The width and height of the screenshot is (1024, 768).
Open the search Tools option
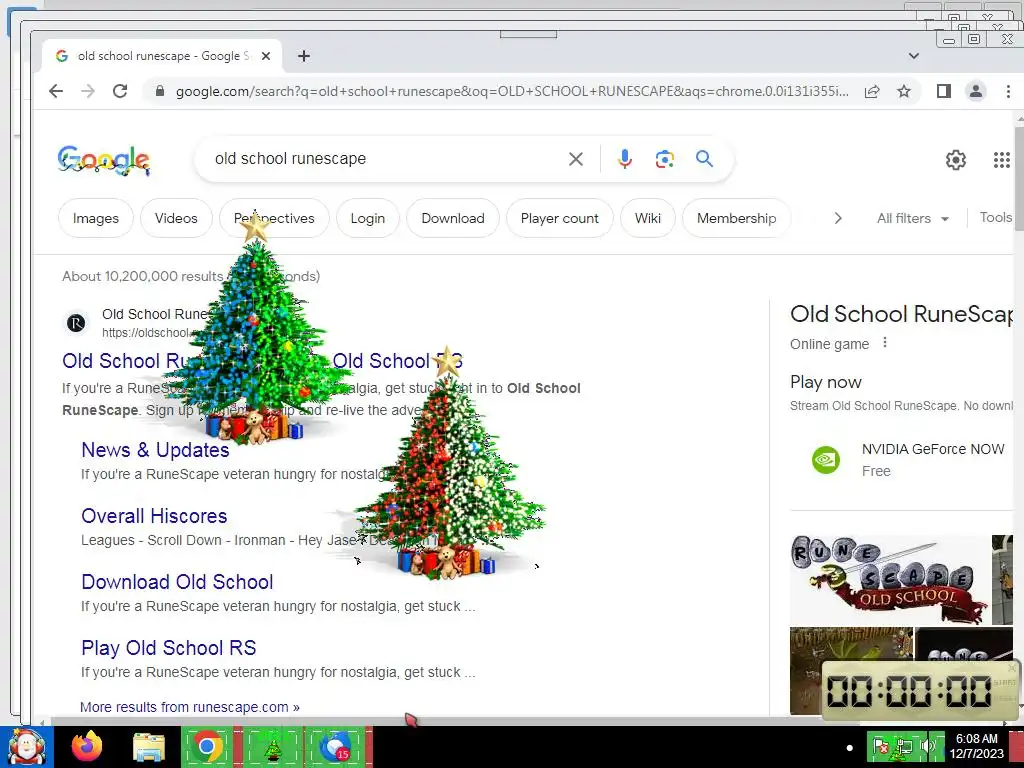996,217
